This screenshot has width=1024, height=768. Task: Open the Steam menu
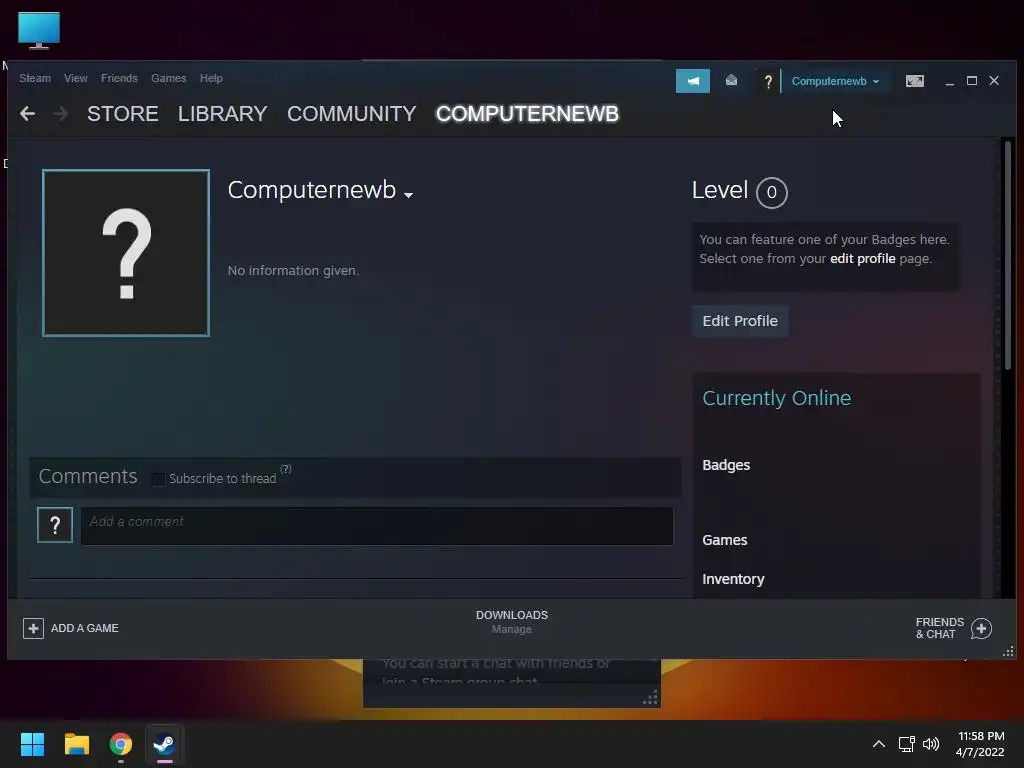35,78
